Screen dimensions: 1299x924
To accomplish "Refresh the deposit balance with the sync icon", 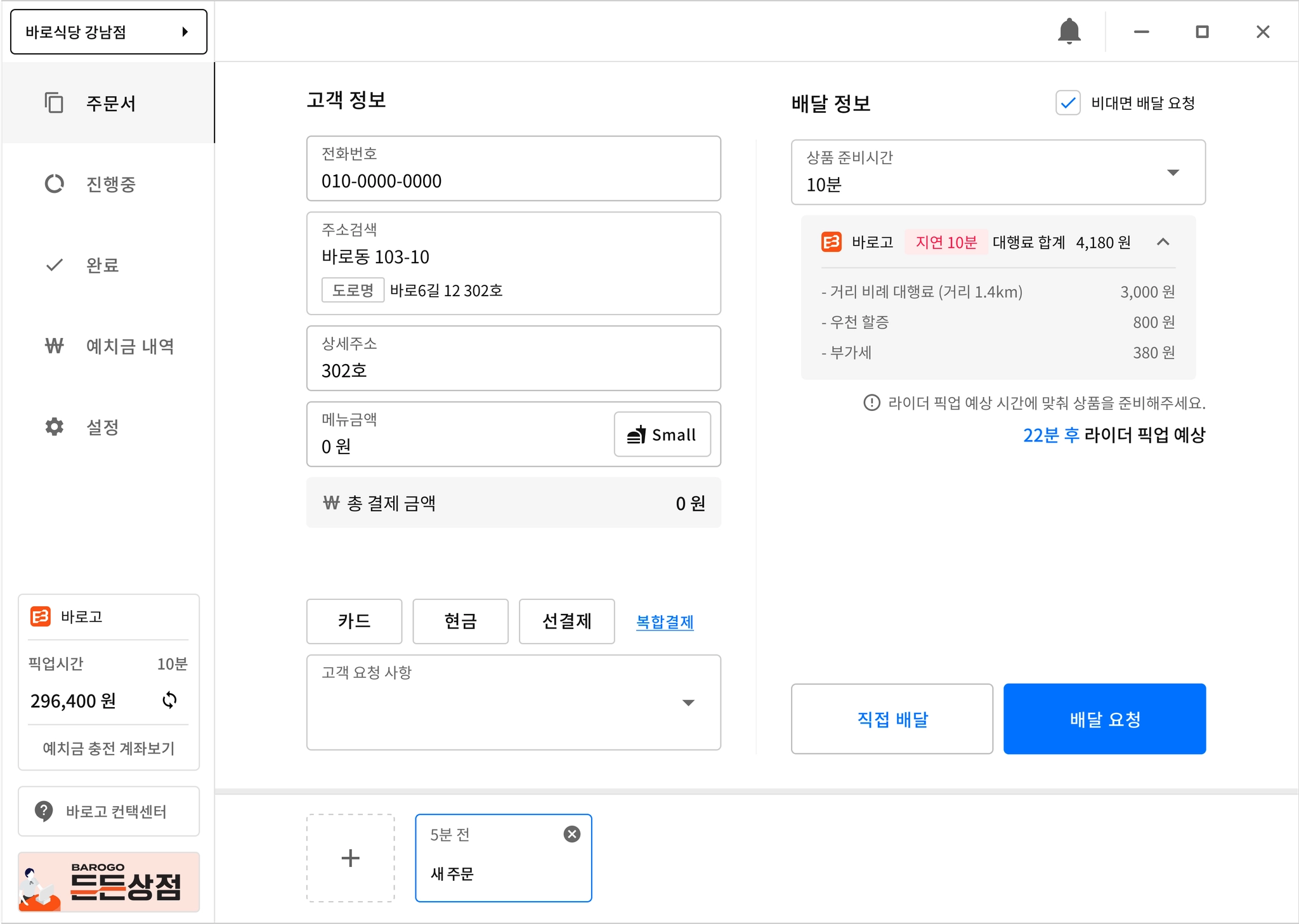I will tap(169, 700).
